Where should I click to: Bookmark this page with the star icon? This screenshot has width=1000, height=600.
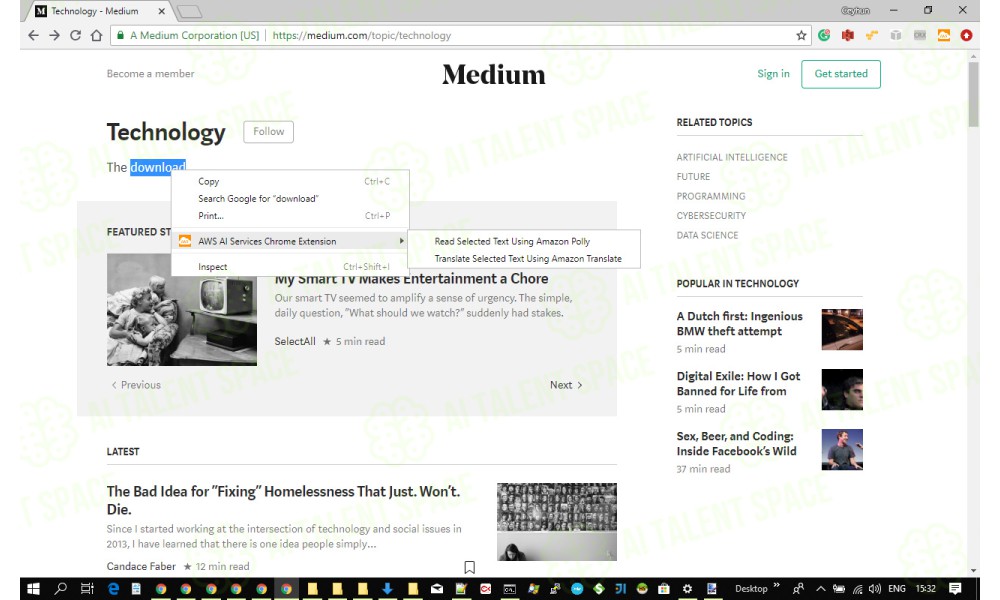(x=802, y=36)
